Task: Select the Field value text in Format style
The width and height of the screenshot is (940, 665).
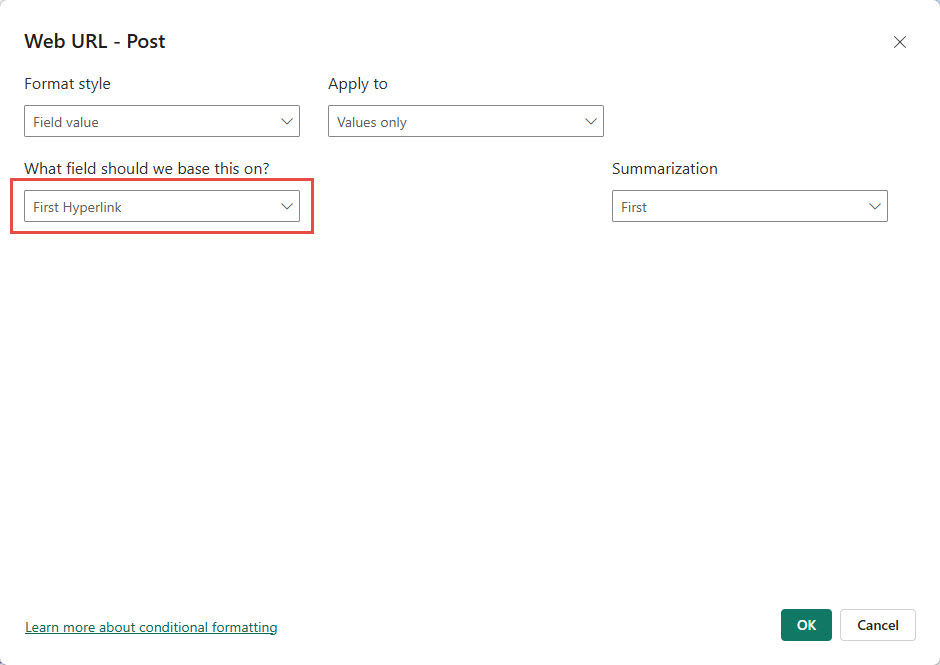Action: tap(66, 122)
